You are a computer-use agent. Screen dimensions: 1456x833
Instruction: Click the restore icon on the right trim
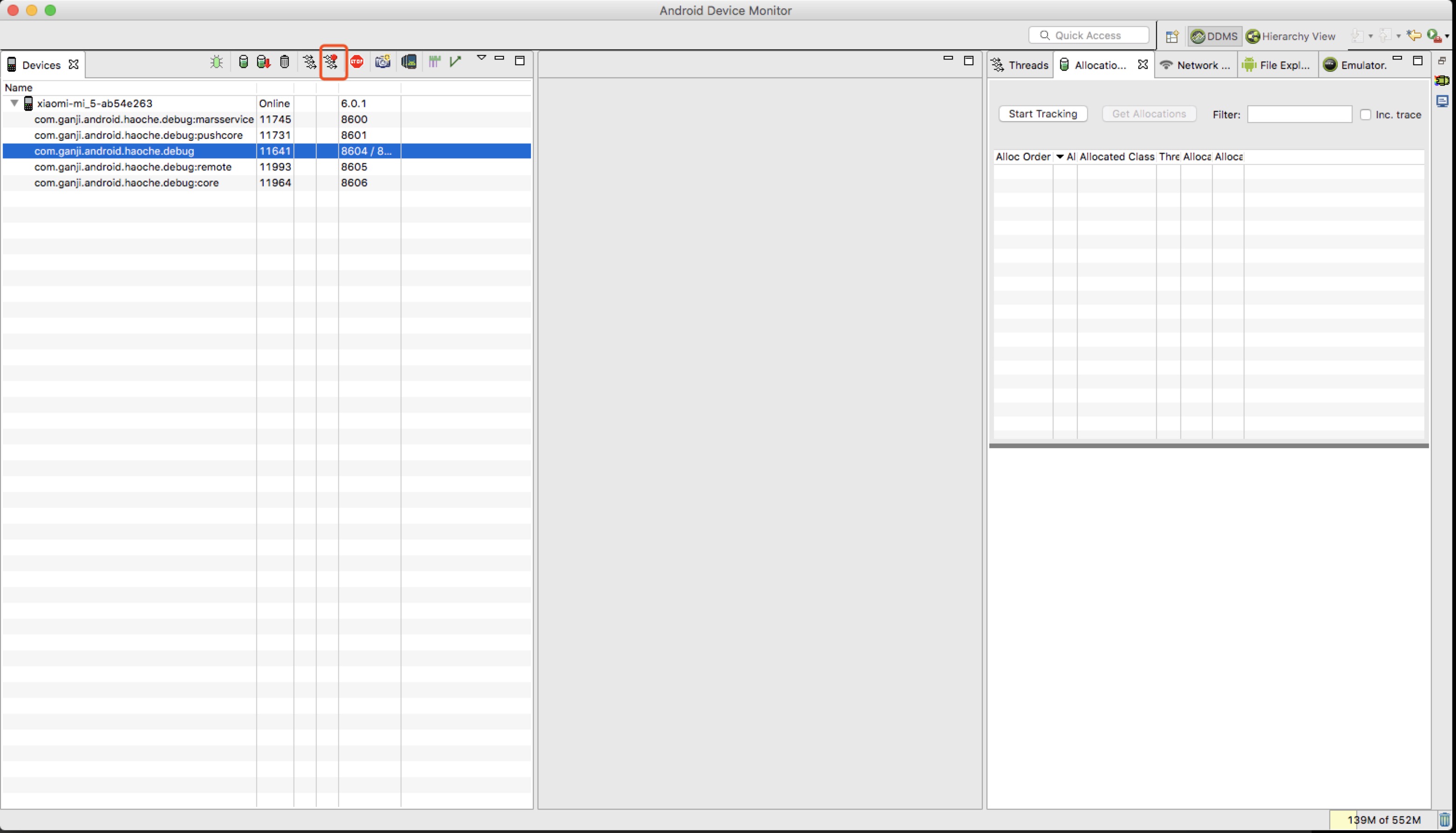point(1442,61)
